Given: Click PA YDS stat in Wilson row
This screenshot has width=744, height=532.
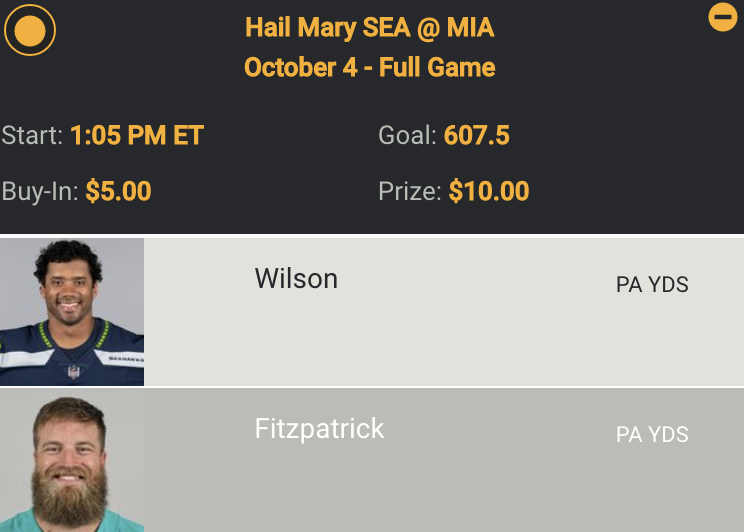Looking at the screenshot, I should click(x=652, y=285).
